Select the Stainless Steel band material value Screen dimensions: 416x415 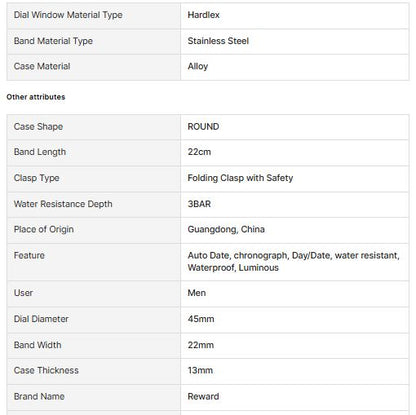218,41
